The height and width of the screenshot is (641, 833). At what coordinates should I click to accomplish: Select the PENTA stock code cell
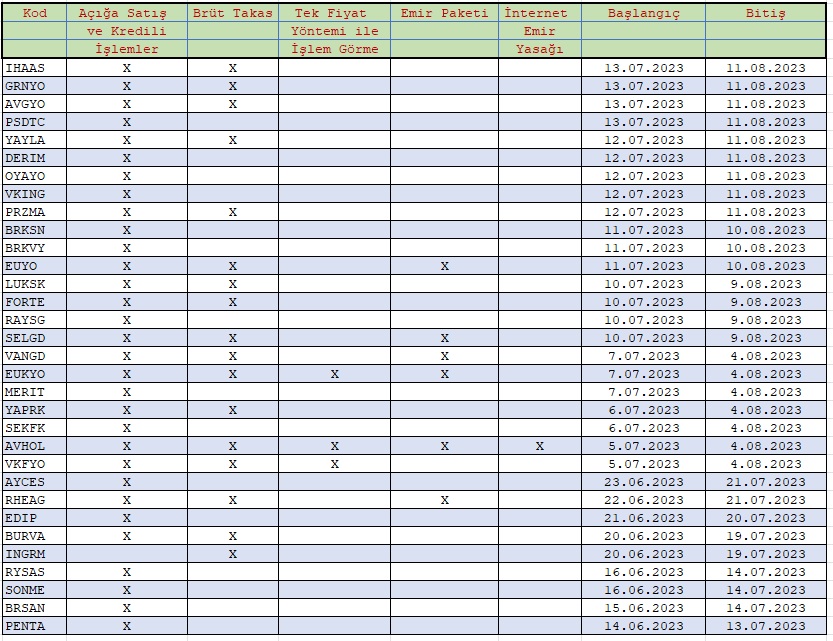click(25, 626)
